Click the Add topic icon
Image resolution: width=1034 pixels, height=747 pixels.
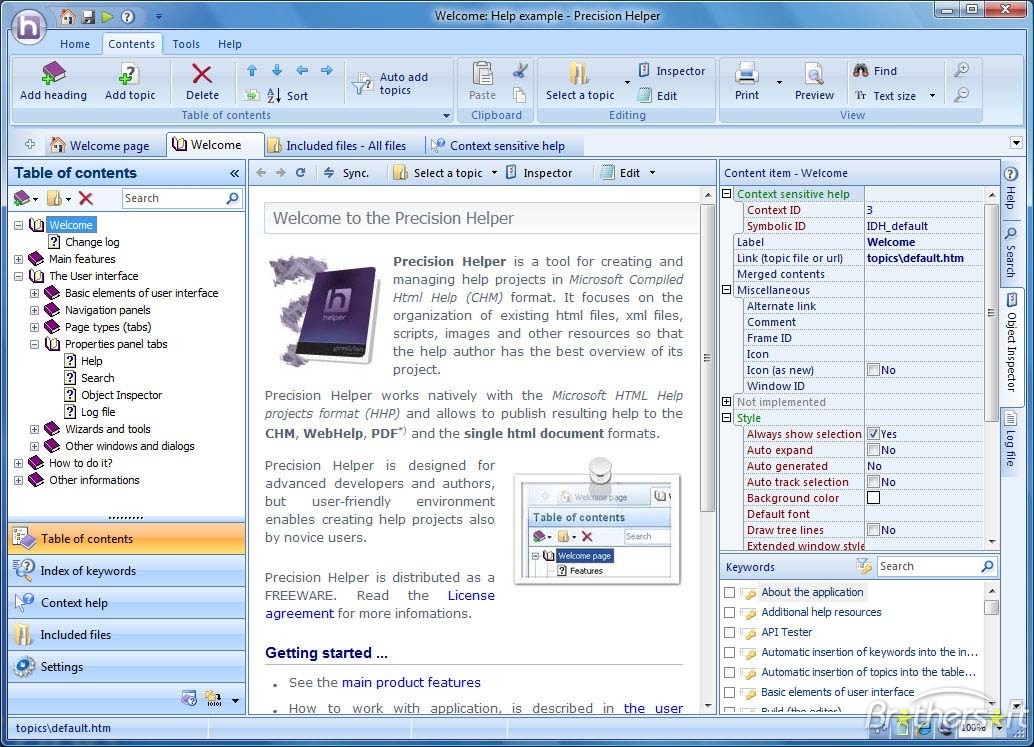tap(130, 73)
